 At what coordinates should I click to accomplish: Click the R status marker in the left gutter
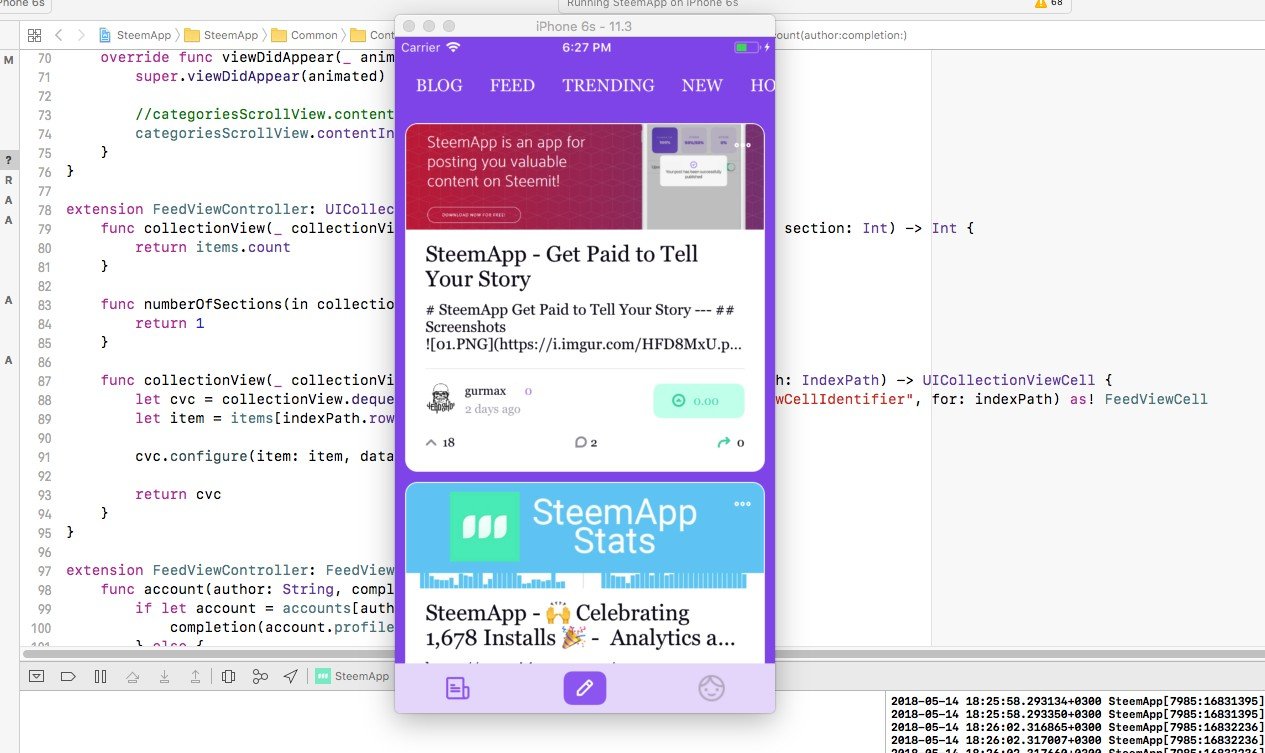click(9, 181)
